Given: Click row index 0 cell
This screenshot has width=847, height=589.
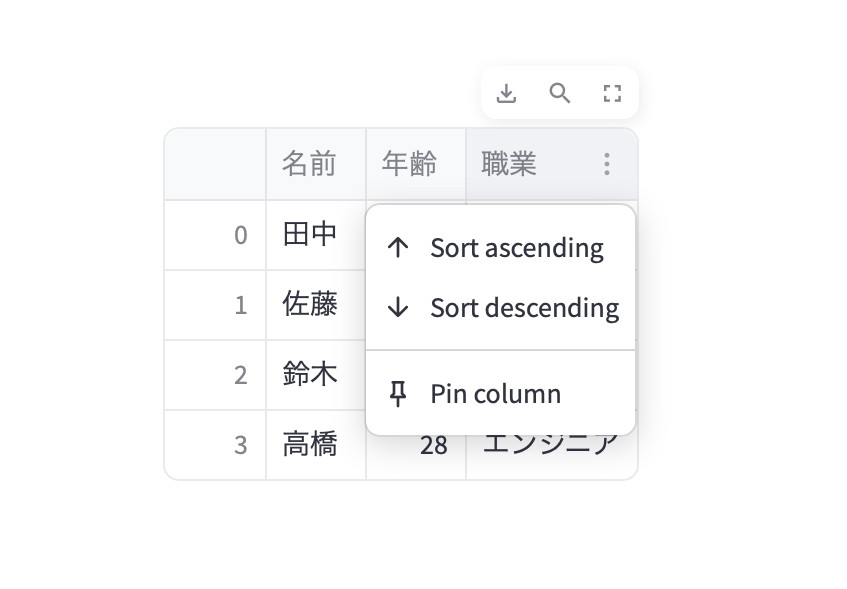Looking at the screenshot, I should pos(215,235).
